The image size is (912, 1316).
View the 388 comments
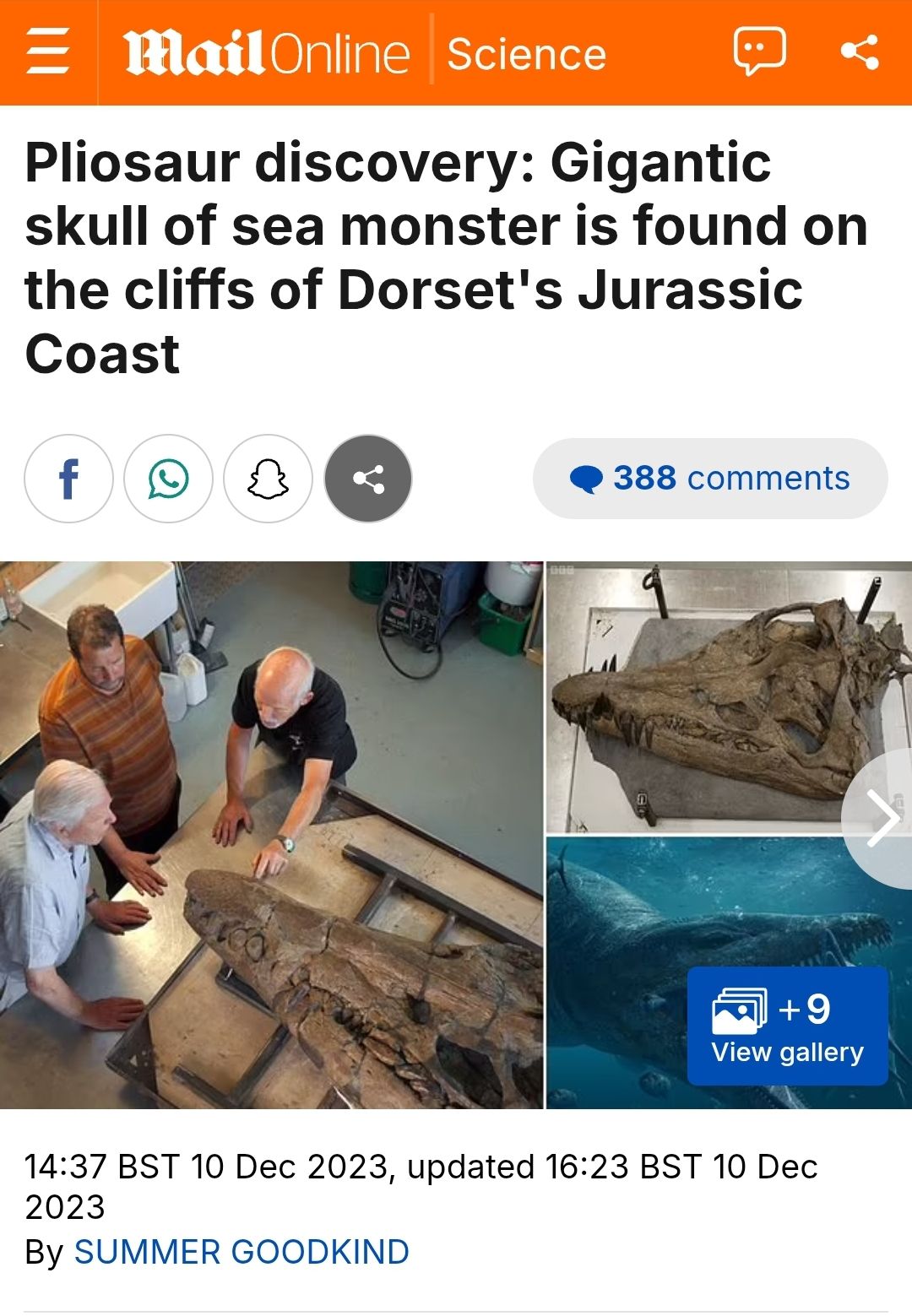point(710,479)
